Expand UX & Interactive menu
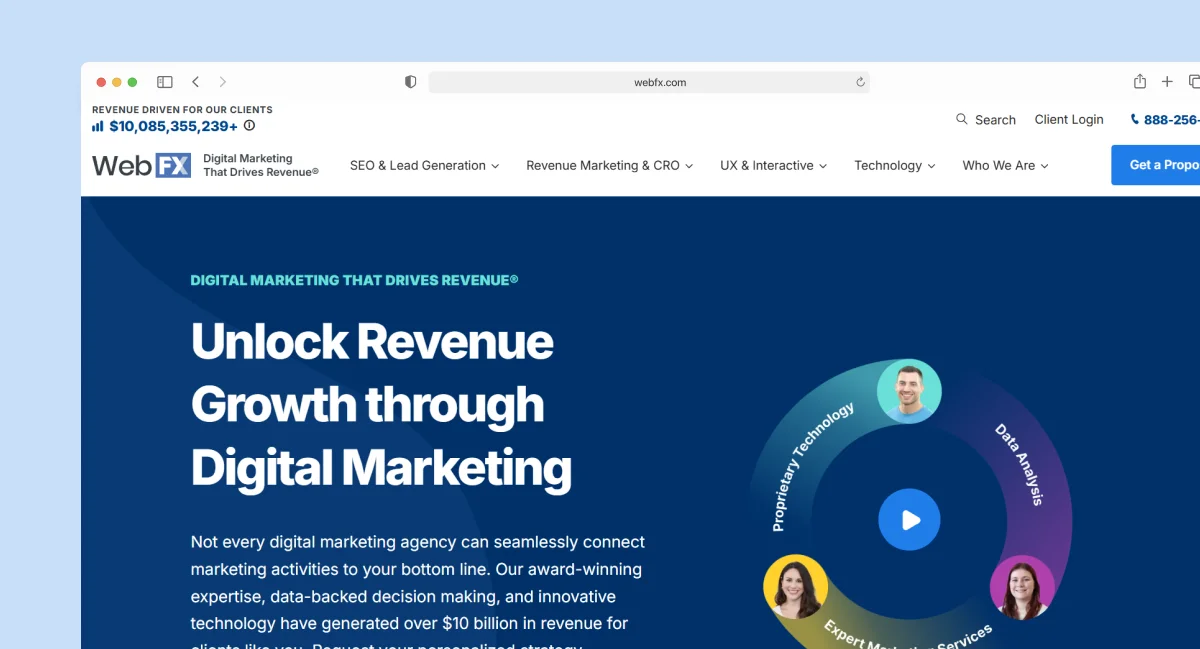 pyautogui.click(x=774, y=166)
